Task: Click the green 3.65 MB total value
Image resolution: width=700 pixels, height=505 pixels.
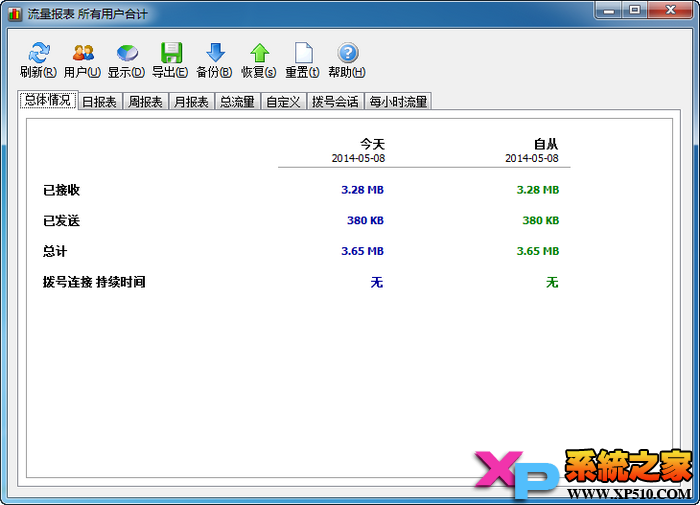Action: 538,251
